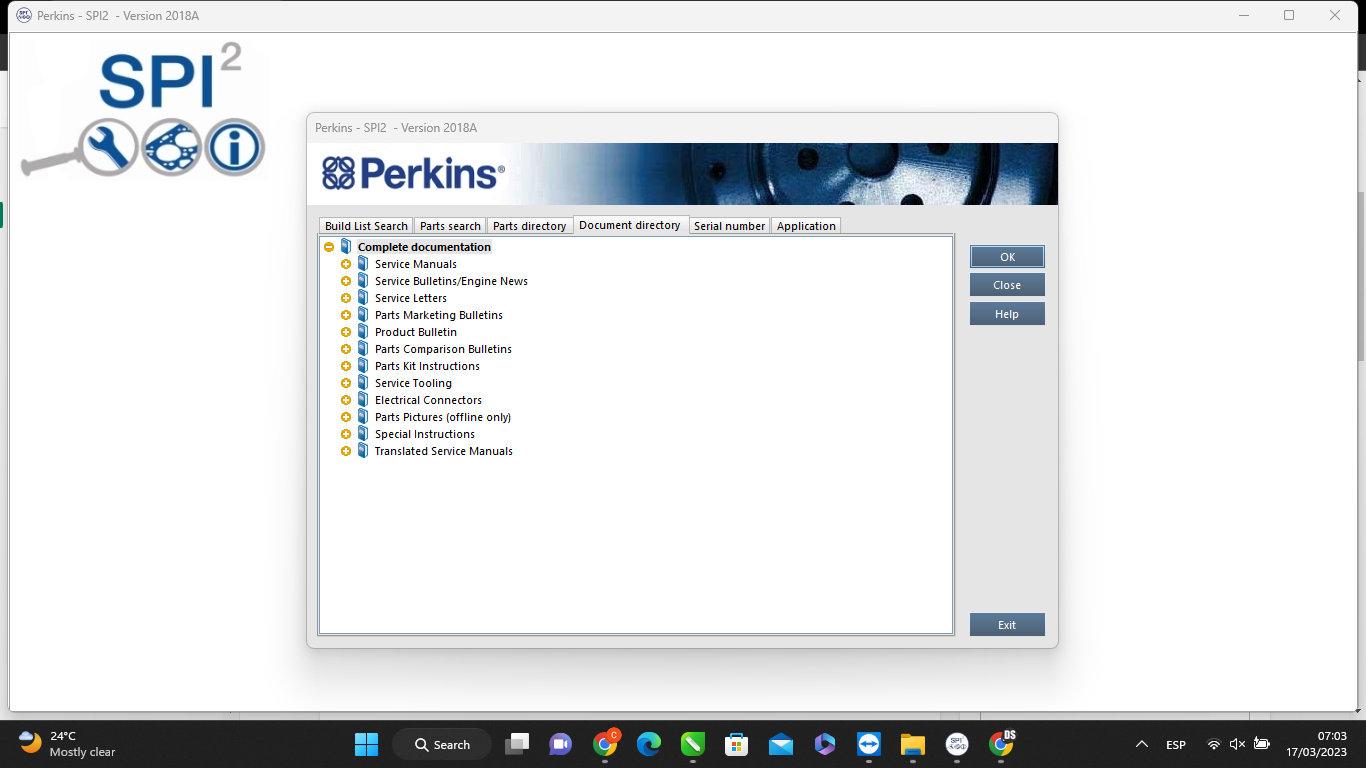Click the Parts Kit Instructions book icon

[x=362, y=365]
